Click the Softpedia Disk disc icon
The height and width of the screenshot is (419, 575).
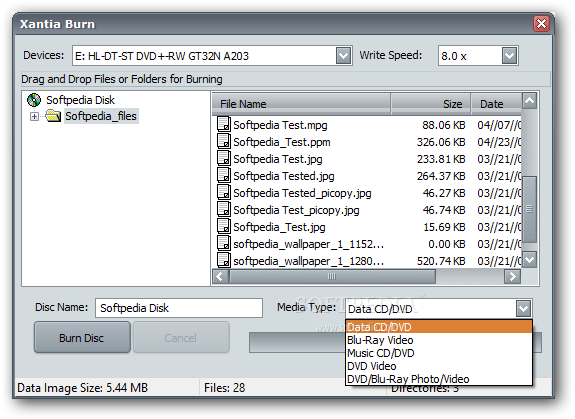tap(34, 100)
